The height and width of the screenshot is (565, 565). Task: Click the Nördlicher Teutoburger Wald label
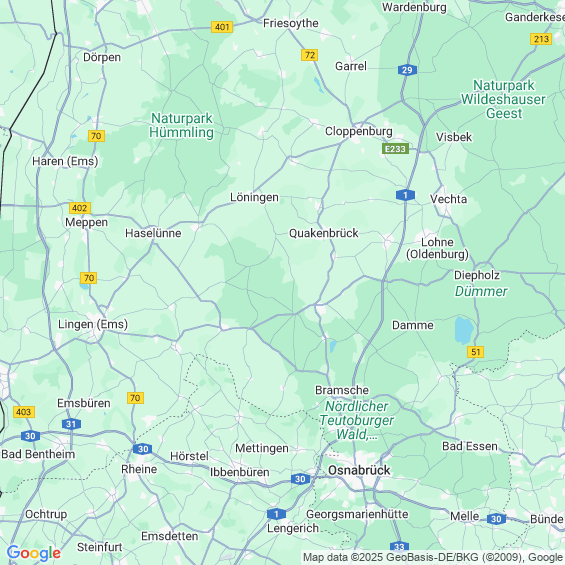[x=356, y=420]
